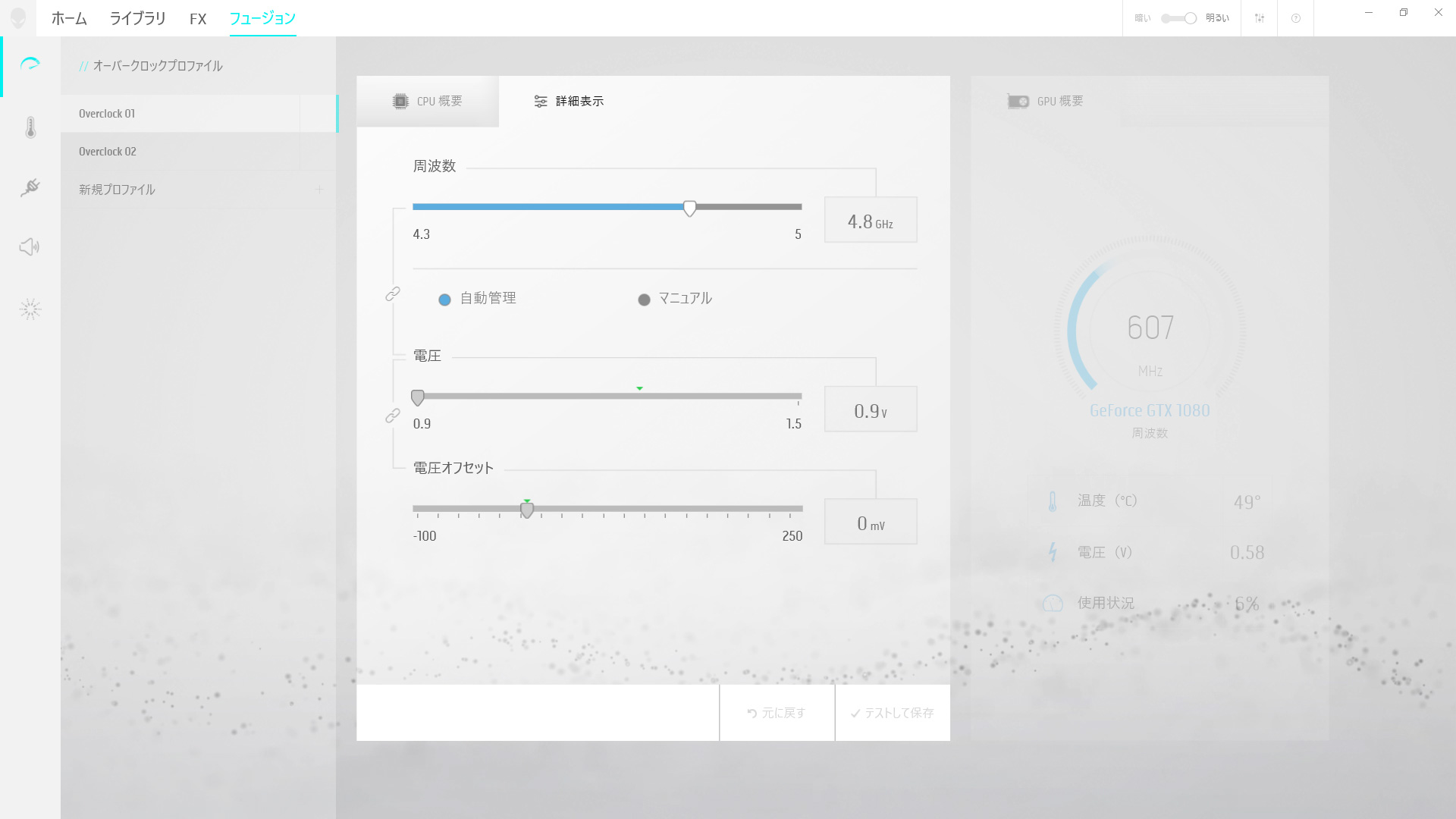Open the help question mark icon
This screenshot has width=1456, height=819.
click(1295, 18)
